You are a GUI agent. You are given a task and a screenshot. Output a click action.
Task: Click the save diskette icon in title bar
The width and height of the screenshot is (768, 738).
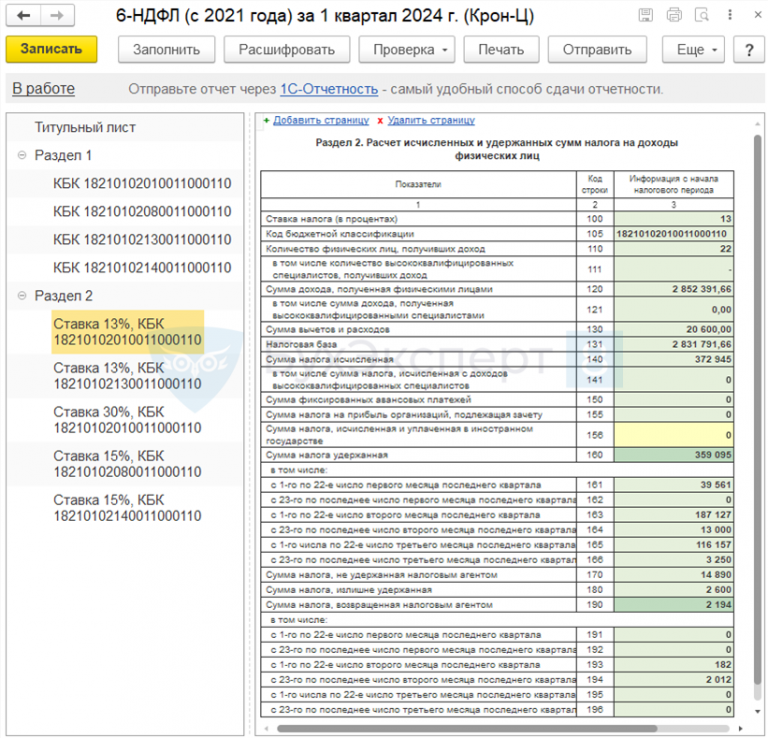coord(647,16)
